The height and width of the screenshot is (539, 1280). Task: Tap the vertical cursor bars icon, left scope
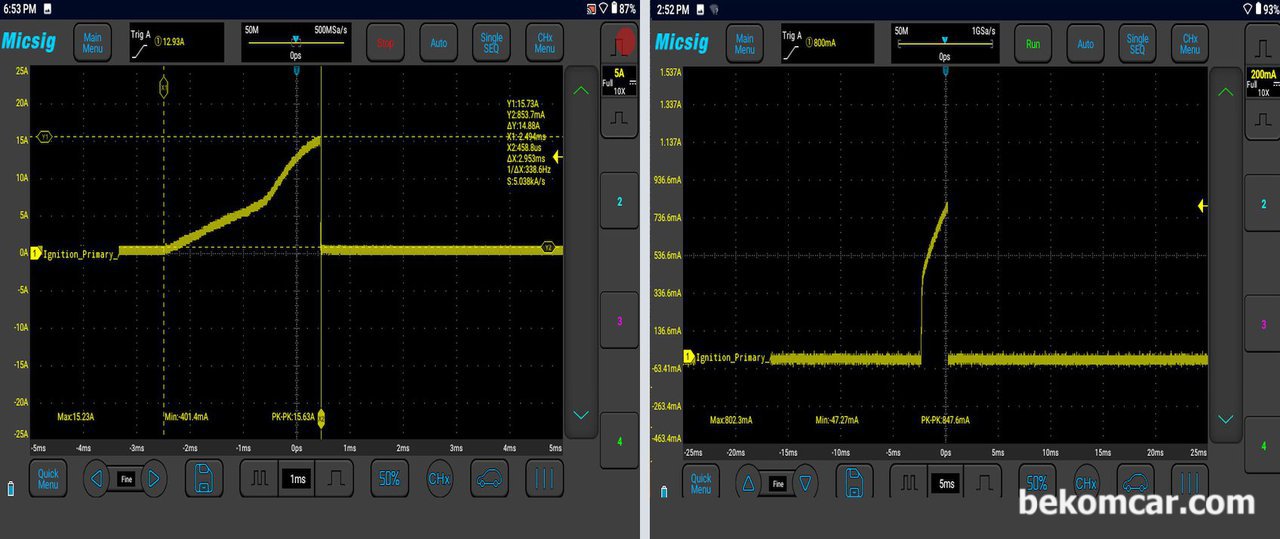coord(544,478)
